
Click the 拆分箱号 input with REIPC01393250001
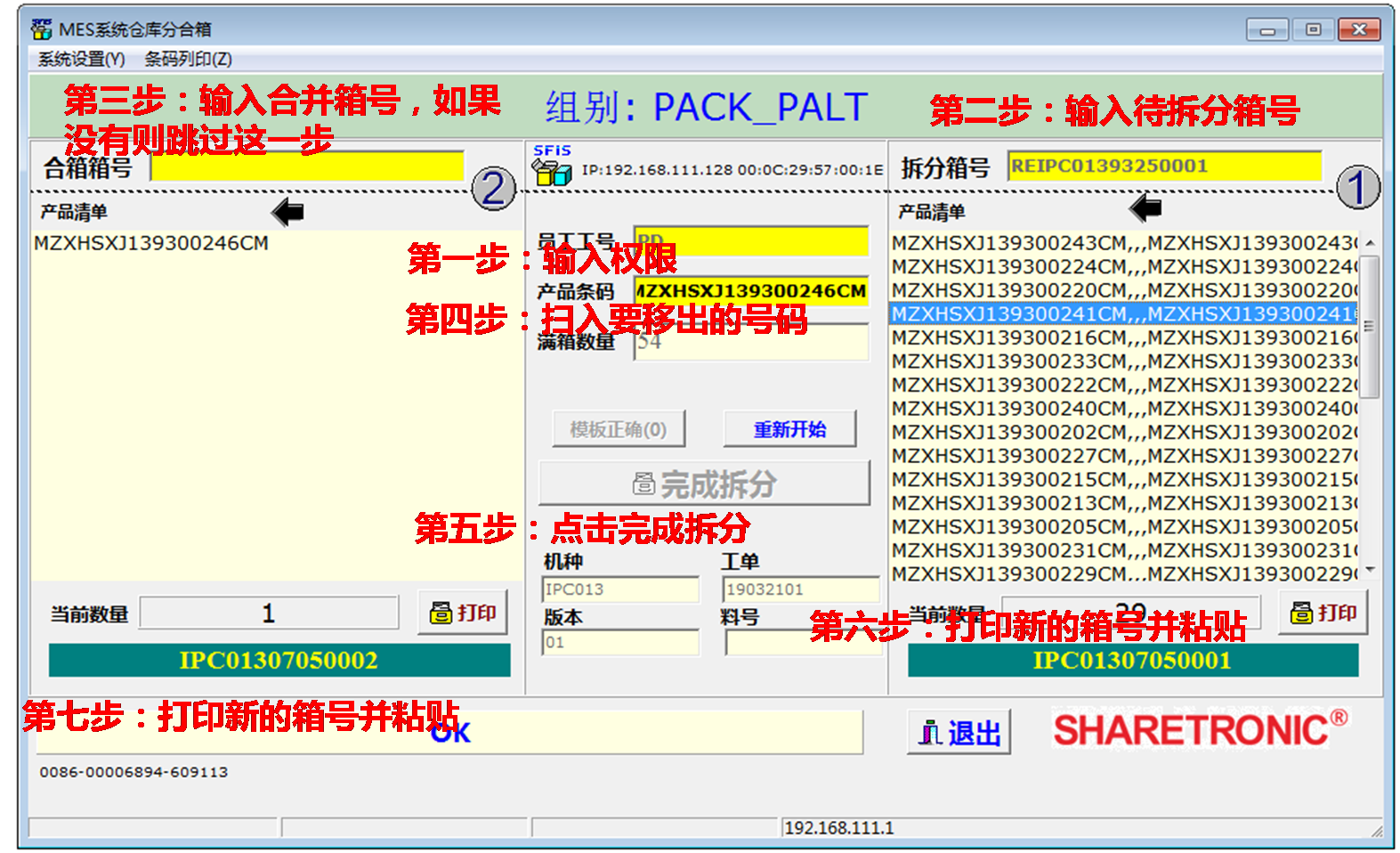click(x=1163, y=167)
